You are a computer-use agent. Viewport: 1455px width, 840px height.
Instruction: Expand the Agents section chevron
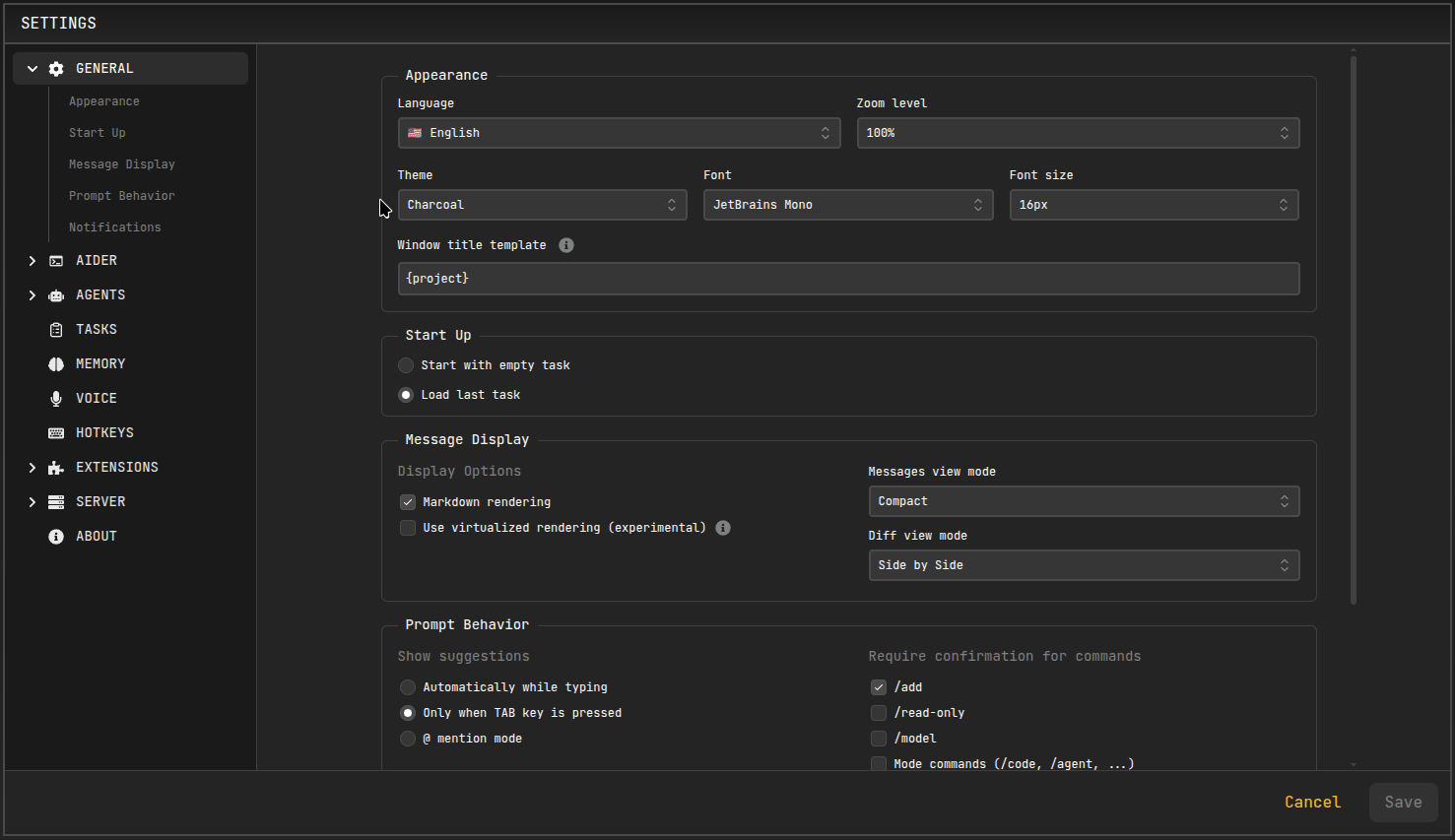coord(33,295)
